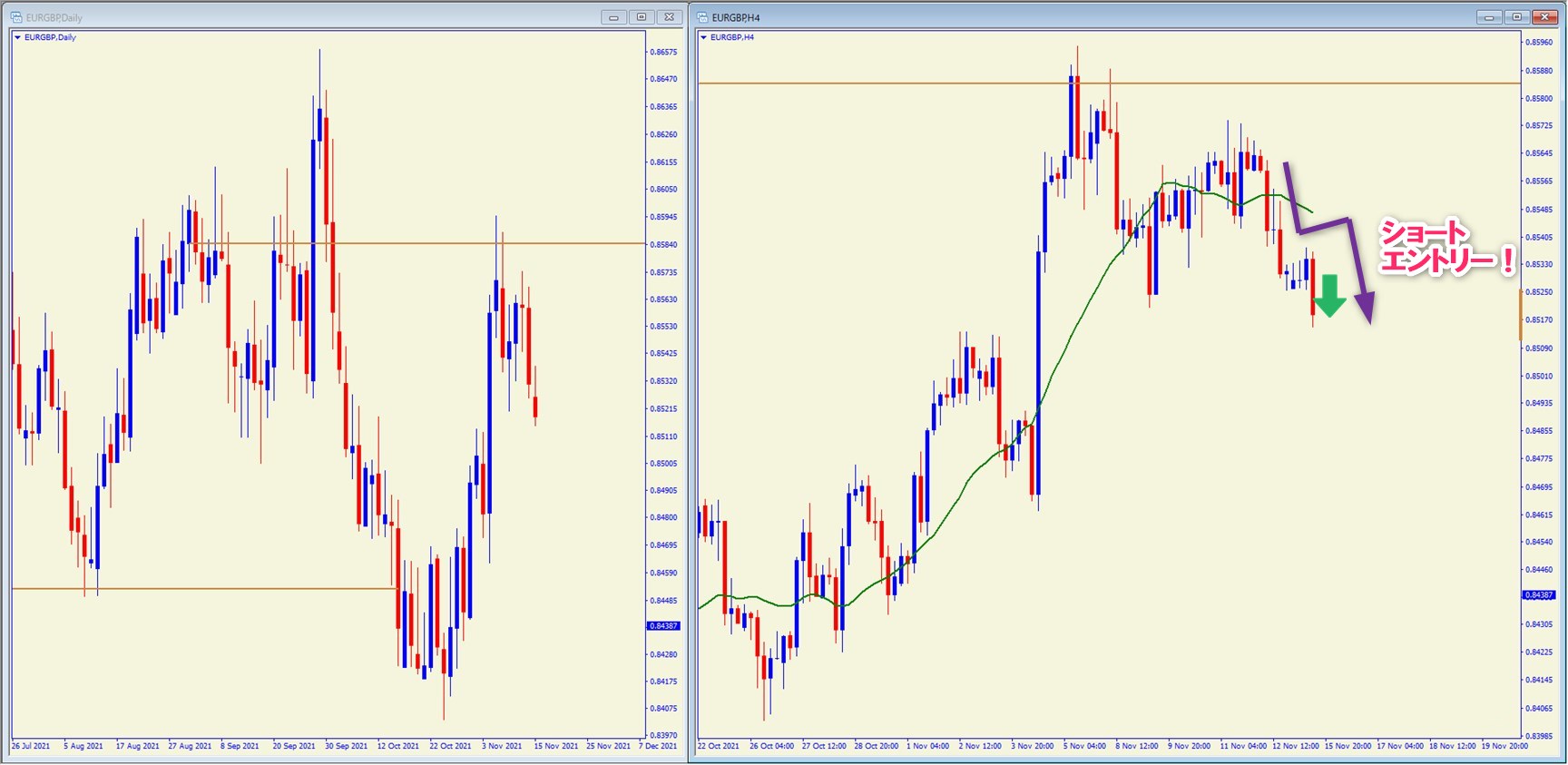Click the 17 Aug 2021 date on Daily axis
The image size is (1568, 765).
click(x=137, y=746)
